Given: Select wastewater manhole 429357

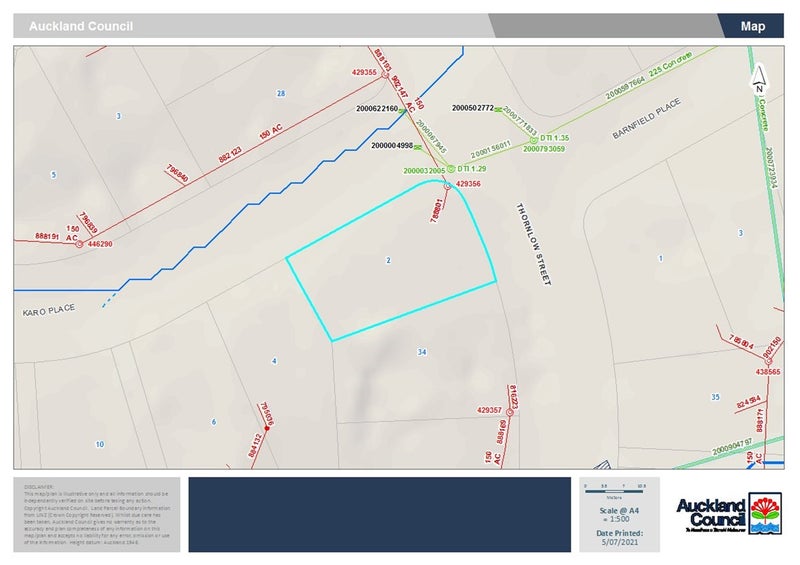Looking at the screenshot, I should [507, 410].
